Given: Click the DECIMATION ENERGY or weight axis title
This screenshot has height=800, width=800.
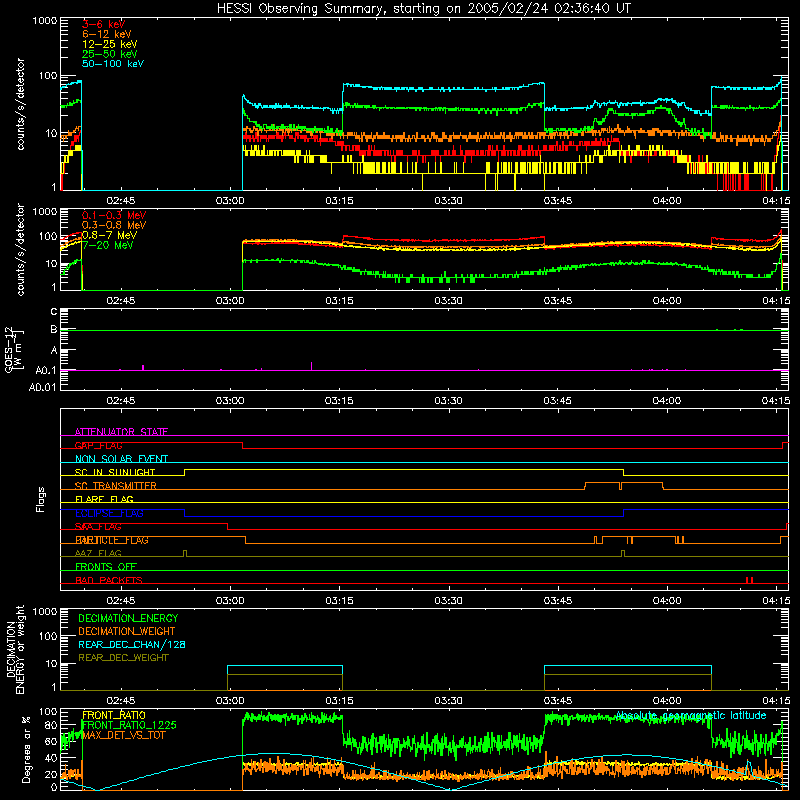Looking at the screenshot, I should pyautogui.click(x=15, y=650).
